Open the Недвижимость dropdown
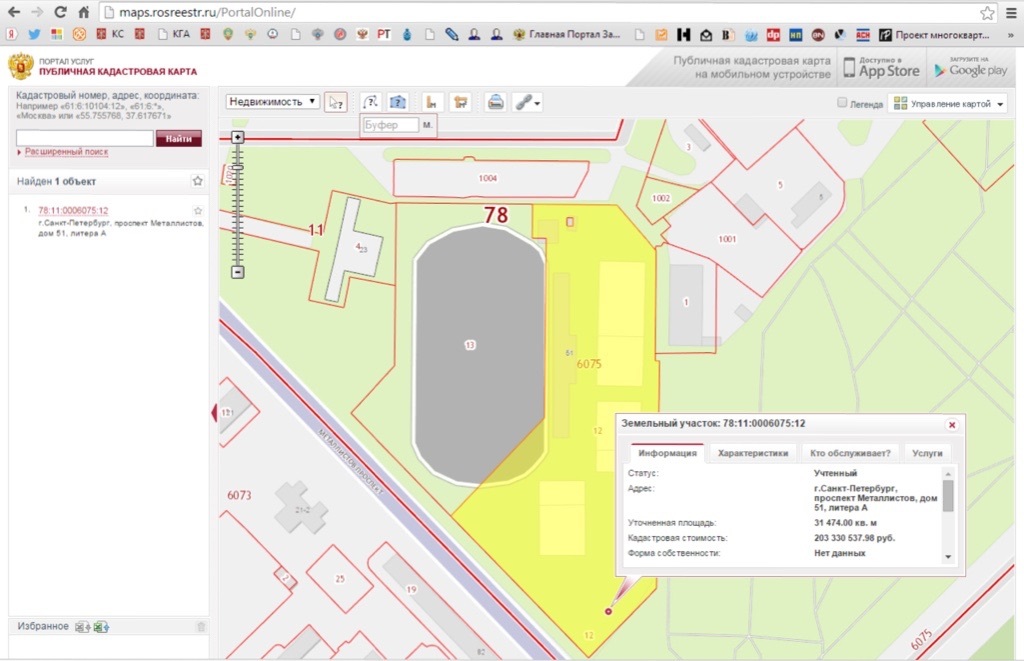Viewport: 1024px width, 661px height. pyautogui.click(x=273, y=102)
